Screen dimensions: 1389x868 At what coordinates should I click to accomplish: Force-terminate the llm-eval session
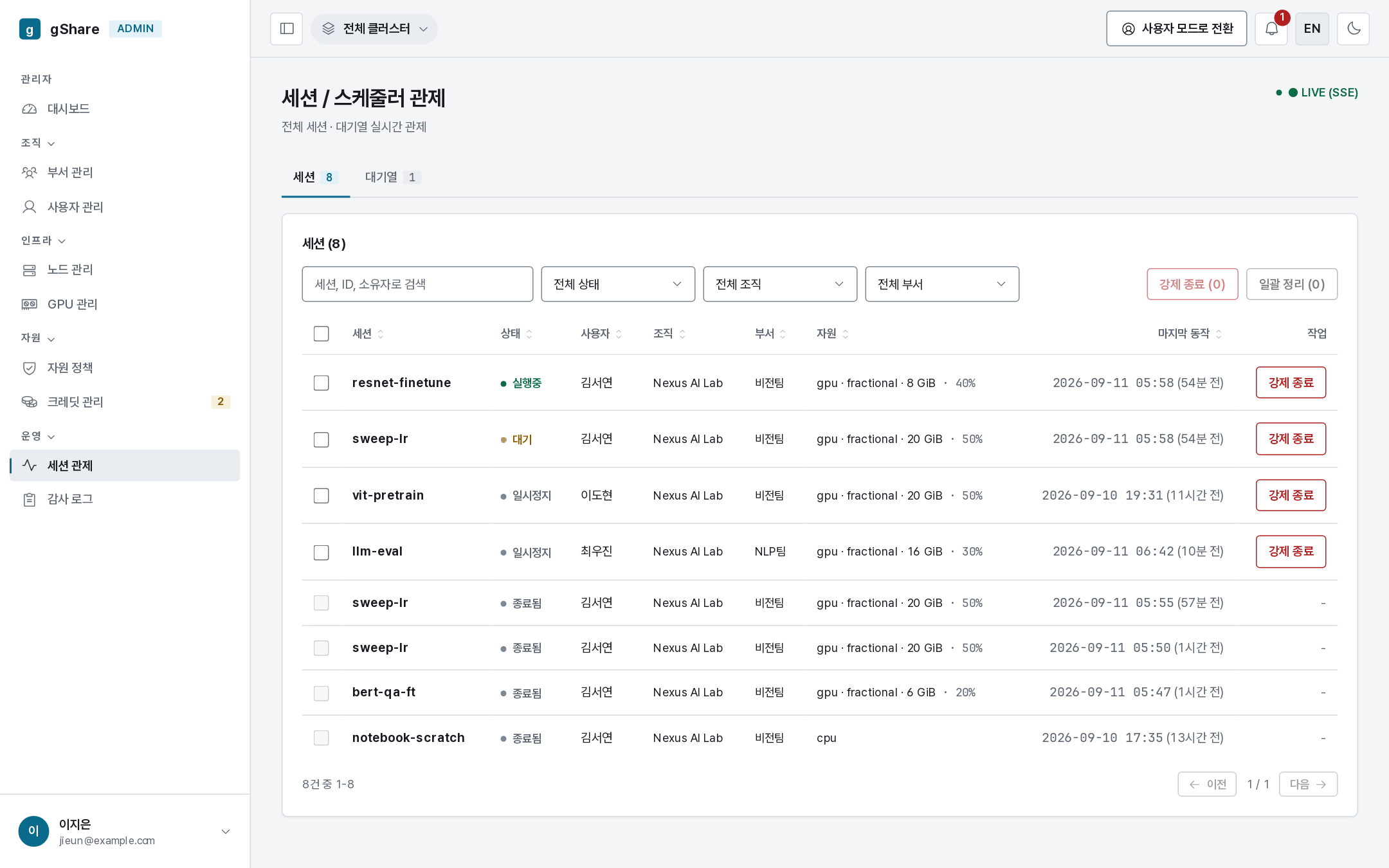coord(1291,552)
